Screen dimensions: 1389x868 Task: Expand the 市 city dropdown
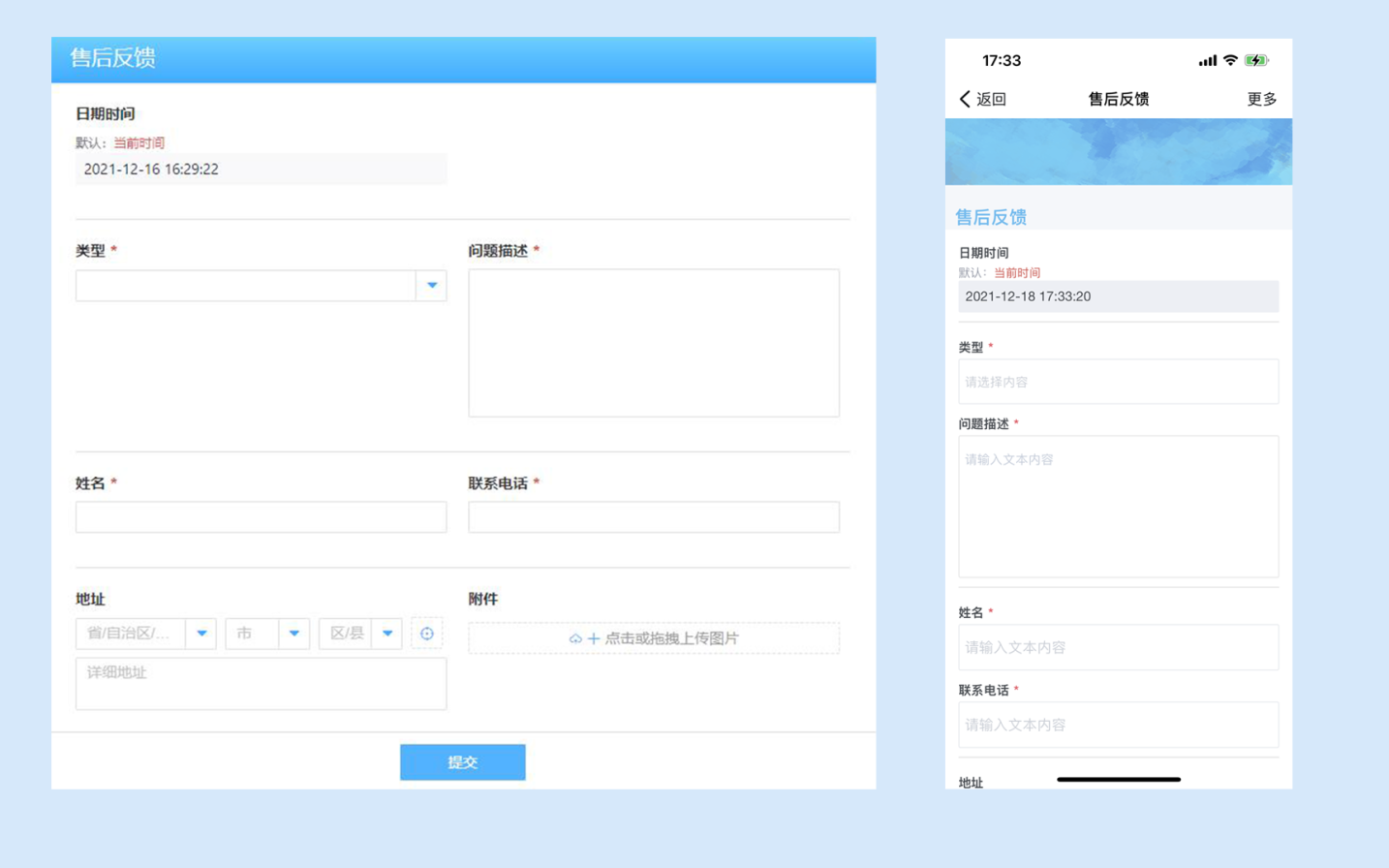point(294,634)
